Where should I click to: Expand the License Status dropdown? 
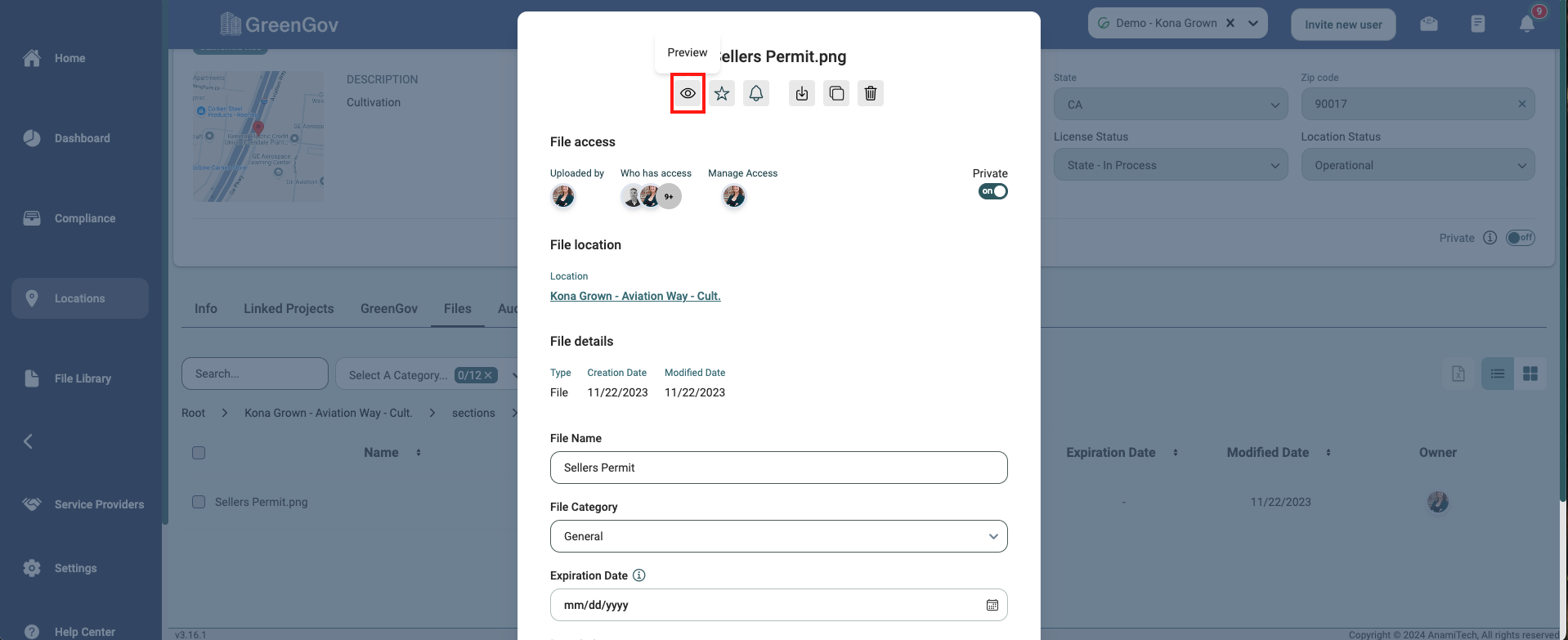[1170, 165]
